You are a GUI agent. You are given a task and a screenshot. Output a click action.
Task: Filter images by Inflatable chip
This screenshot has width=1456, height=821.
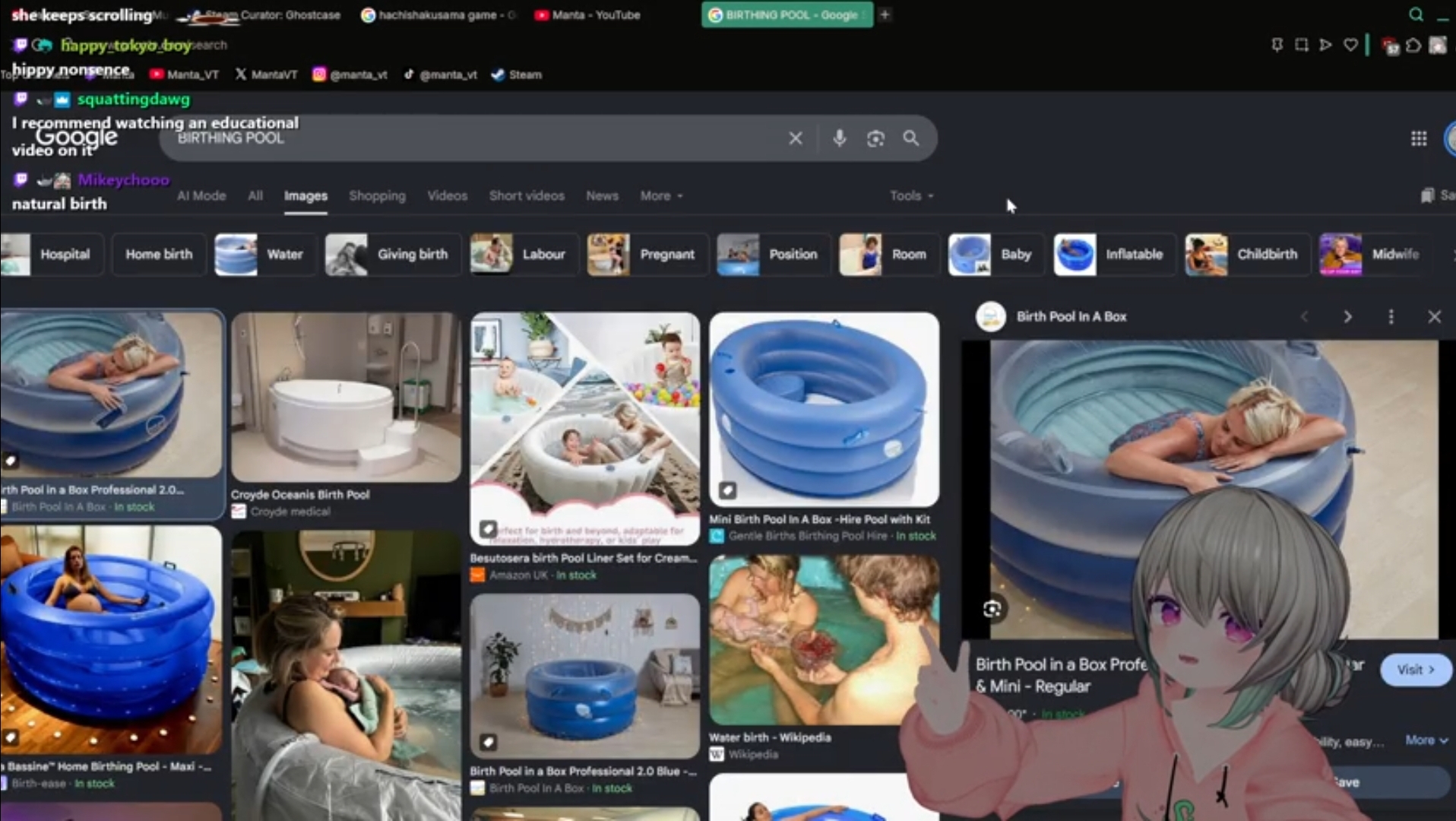pos(1113,255)
